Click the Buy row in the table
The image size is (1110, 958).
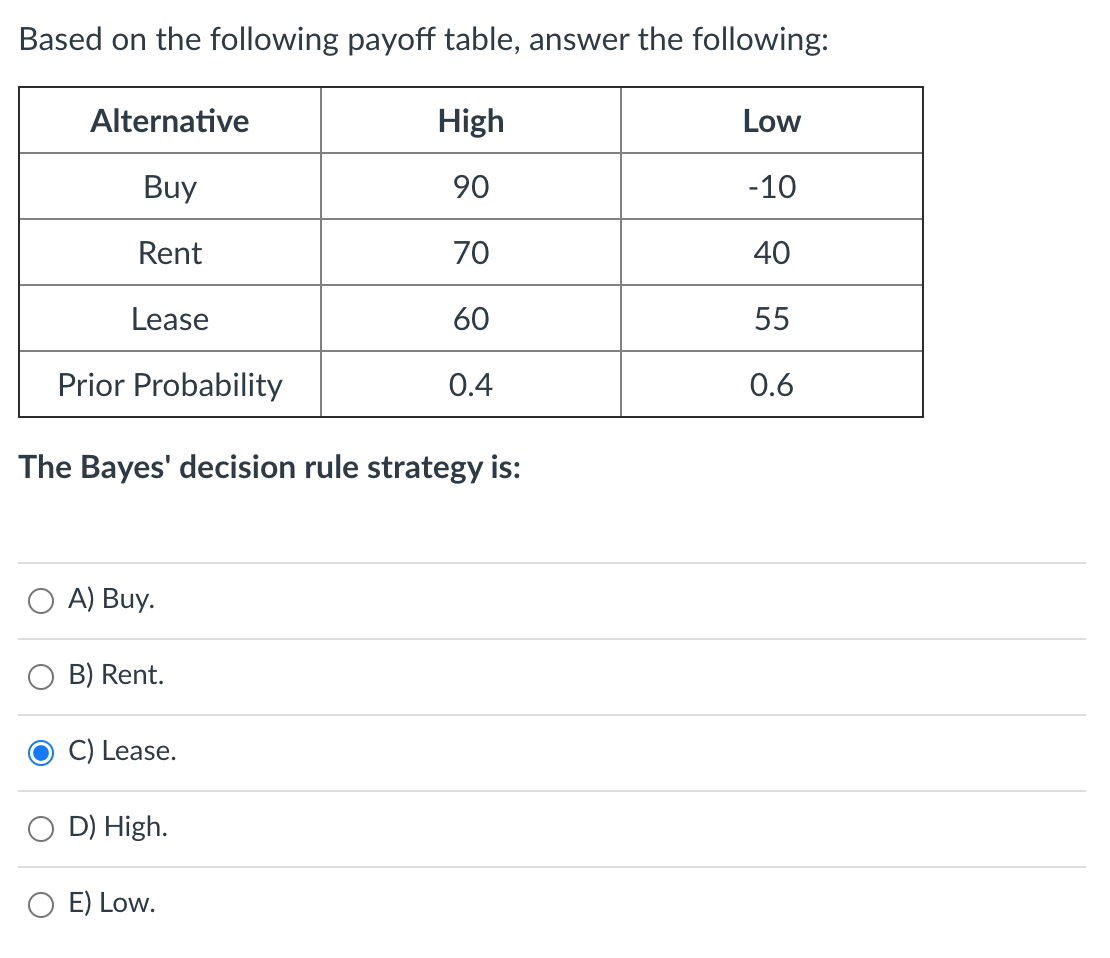(x=169, y=187)
